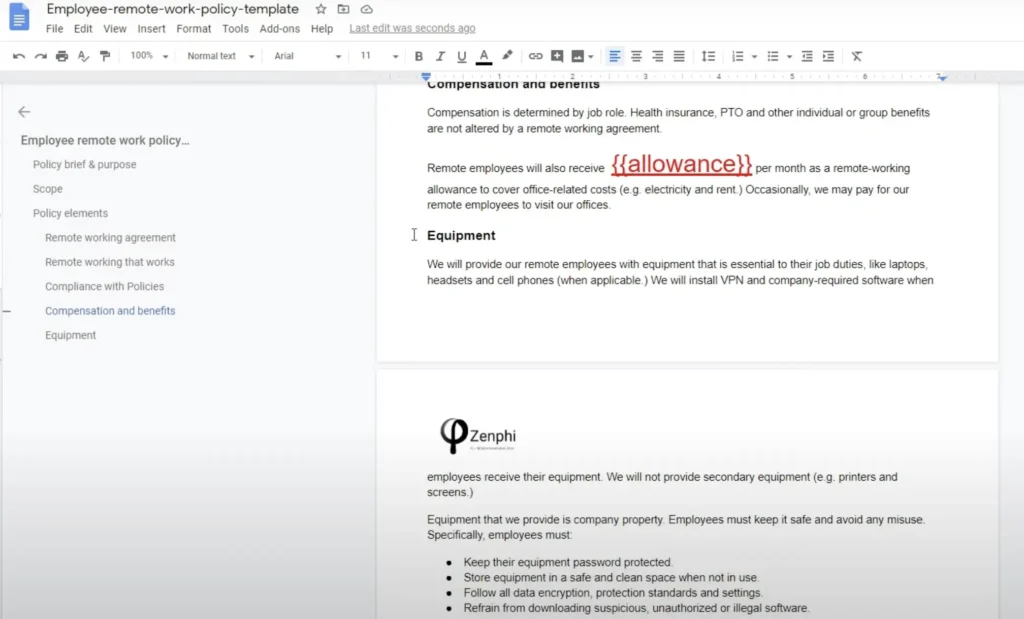Jump to 'Policy brief & purpose' section

pos(85,165)
